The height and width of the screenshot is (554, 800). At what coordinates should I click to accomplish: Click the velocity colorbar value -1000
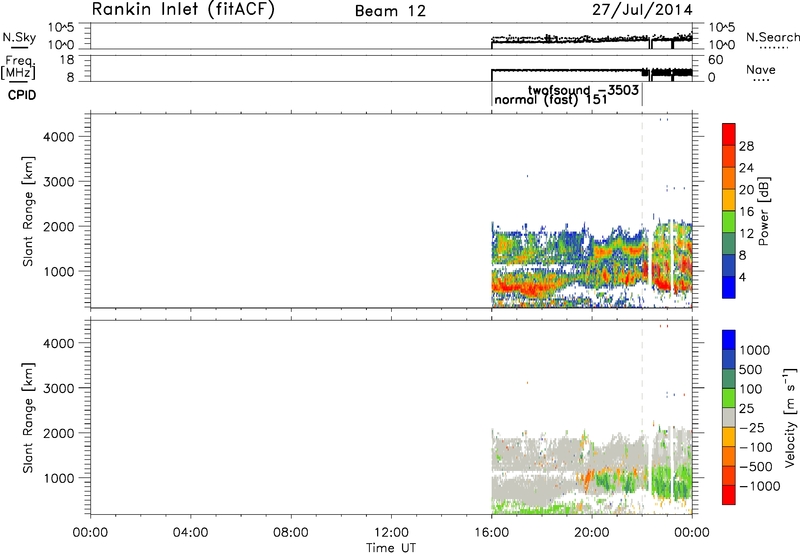pos(759,486)
